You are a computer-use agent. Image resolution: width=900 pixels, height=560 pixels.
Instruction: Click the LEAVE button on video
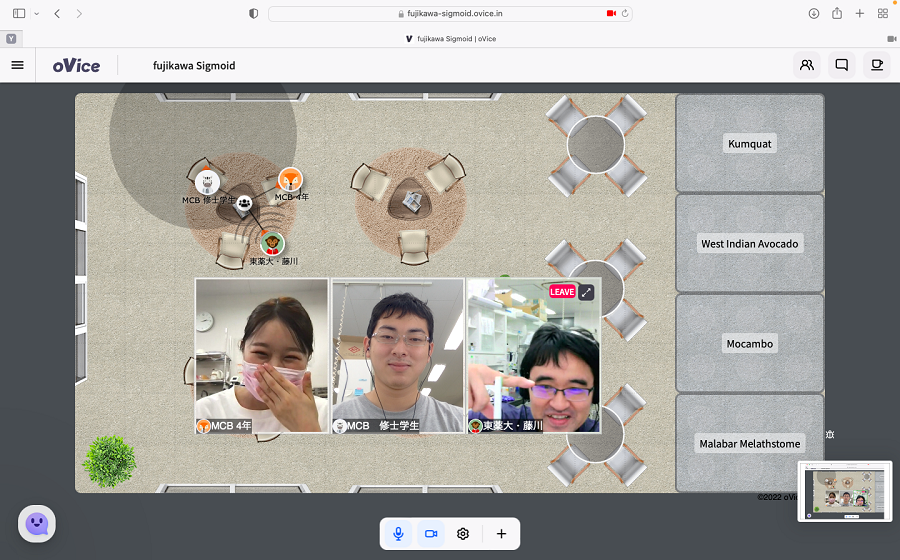pos(562,291)
